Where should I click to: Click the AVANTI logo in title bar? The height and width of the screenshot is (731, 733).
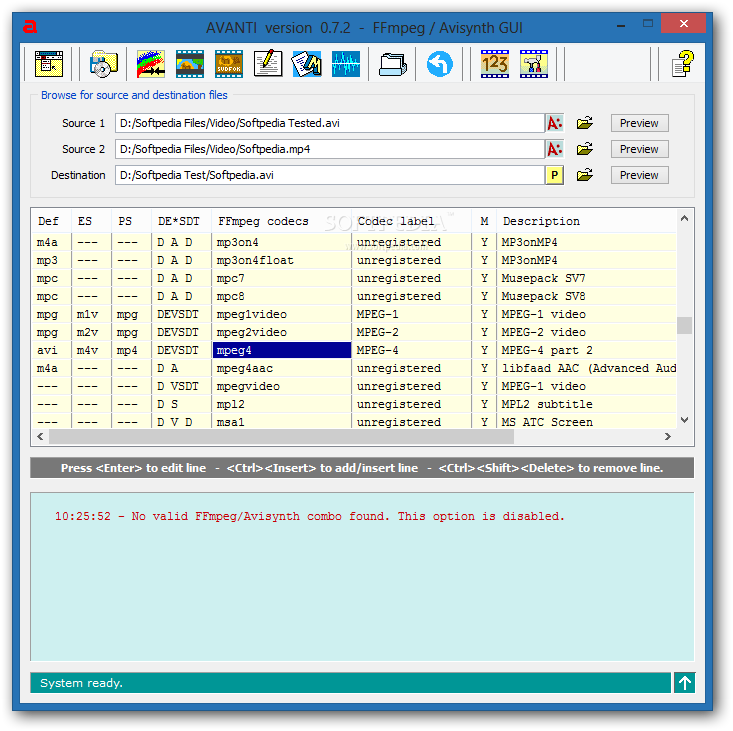click(x=30, y=27)
